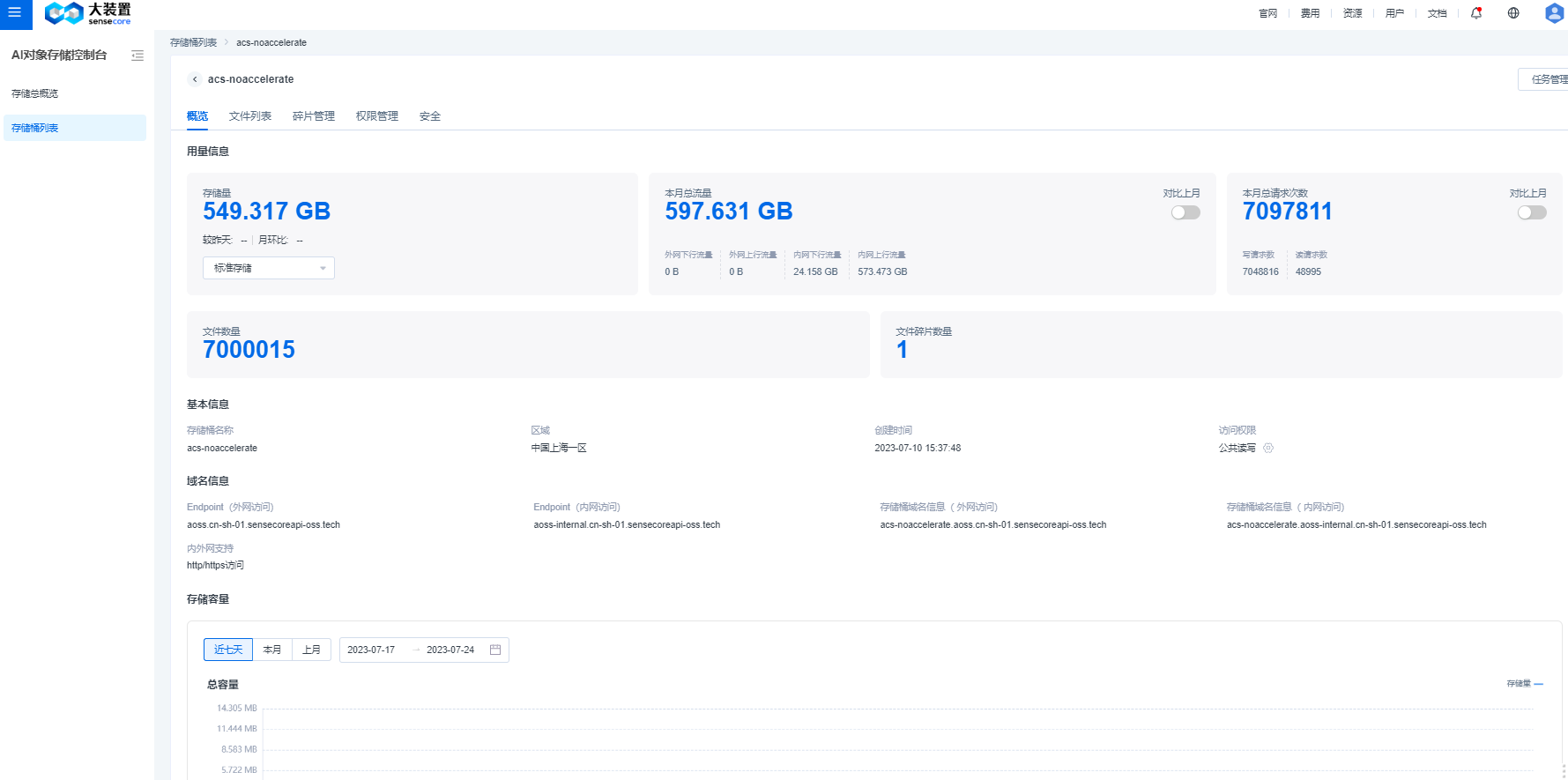Image resolution: width=1568 pixels, height=780 pixels.
Task: Open the 标准存储 storage type dropdown
Action: click(x=269, y=268)
